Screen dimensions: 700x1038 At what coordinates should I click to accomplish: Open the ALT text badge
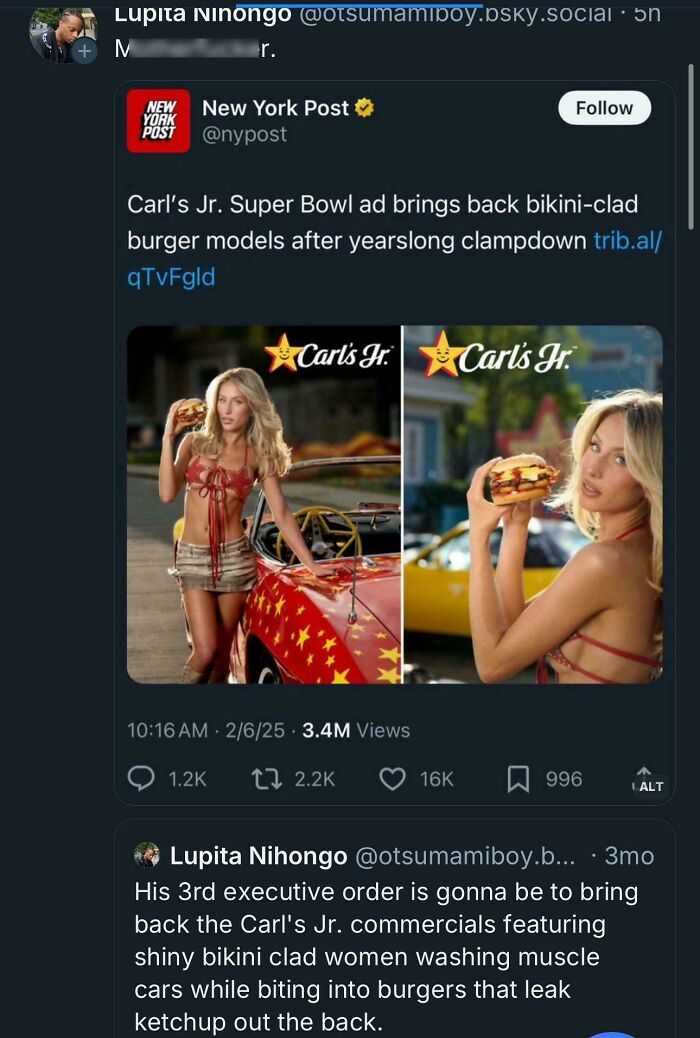(x=649, y=785)
